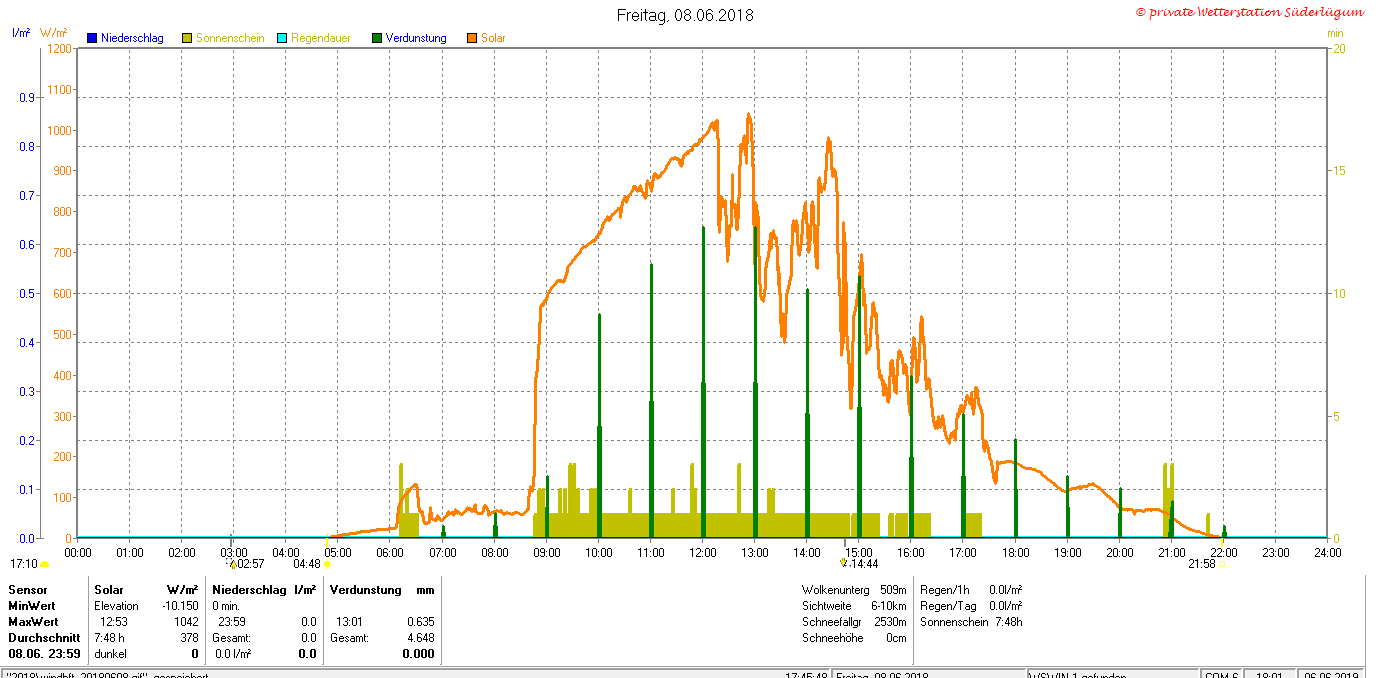
Task: Click the 17:10 marker dot
Action: 44,564
